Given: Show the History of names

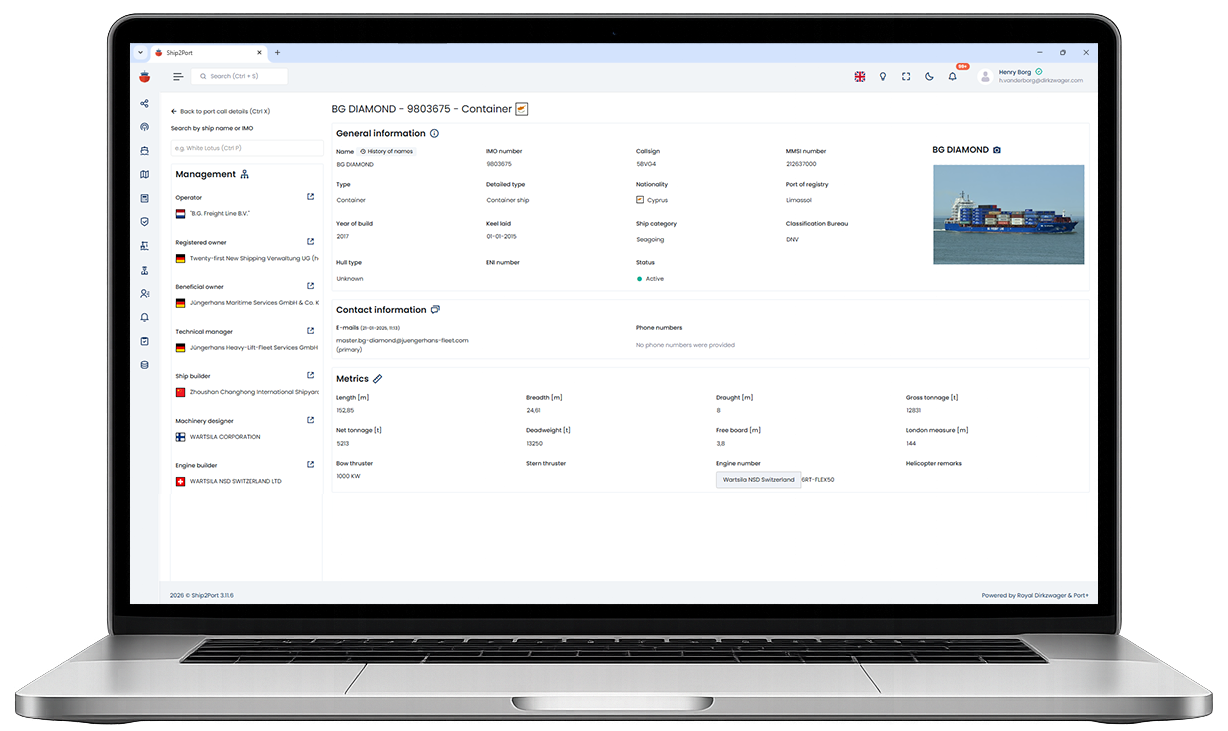Looking at the screenshot, I should click(x=385, y=150).
